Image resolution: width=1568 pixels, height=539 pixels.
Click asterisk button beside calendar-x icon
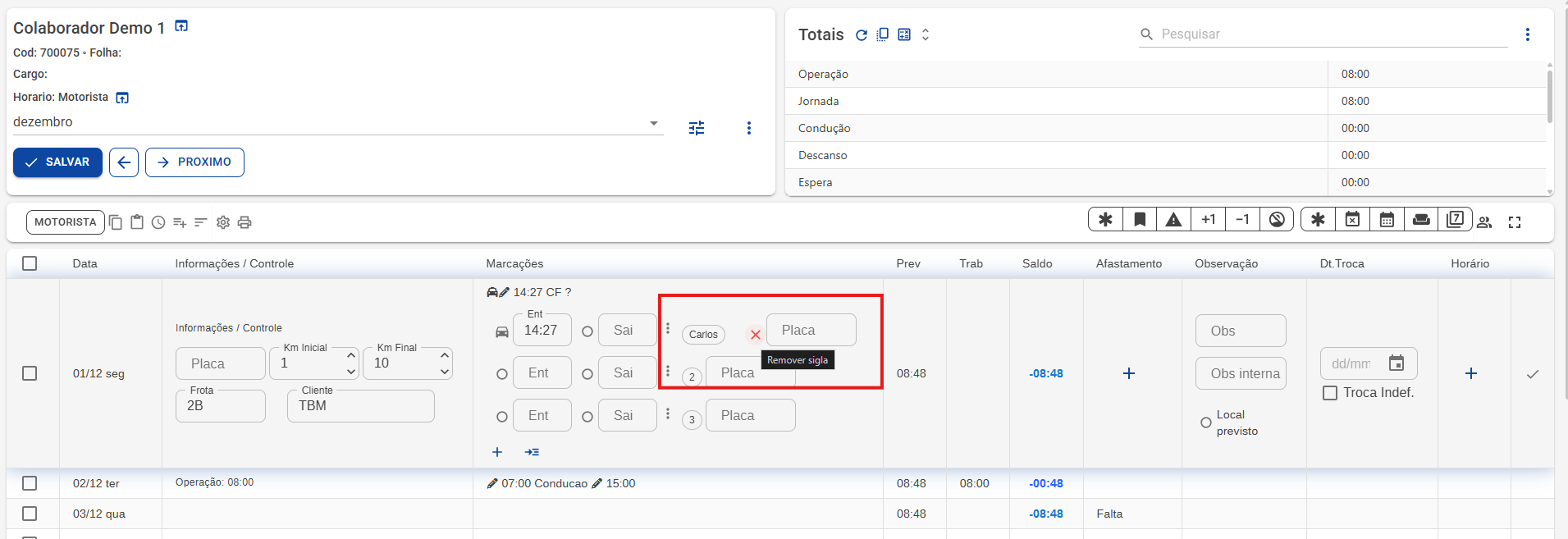[1318, 219]
